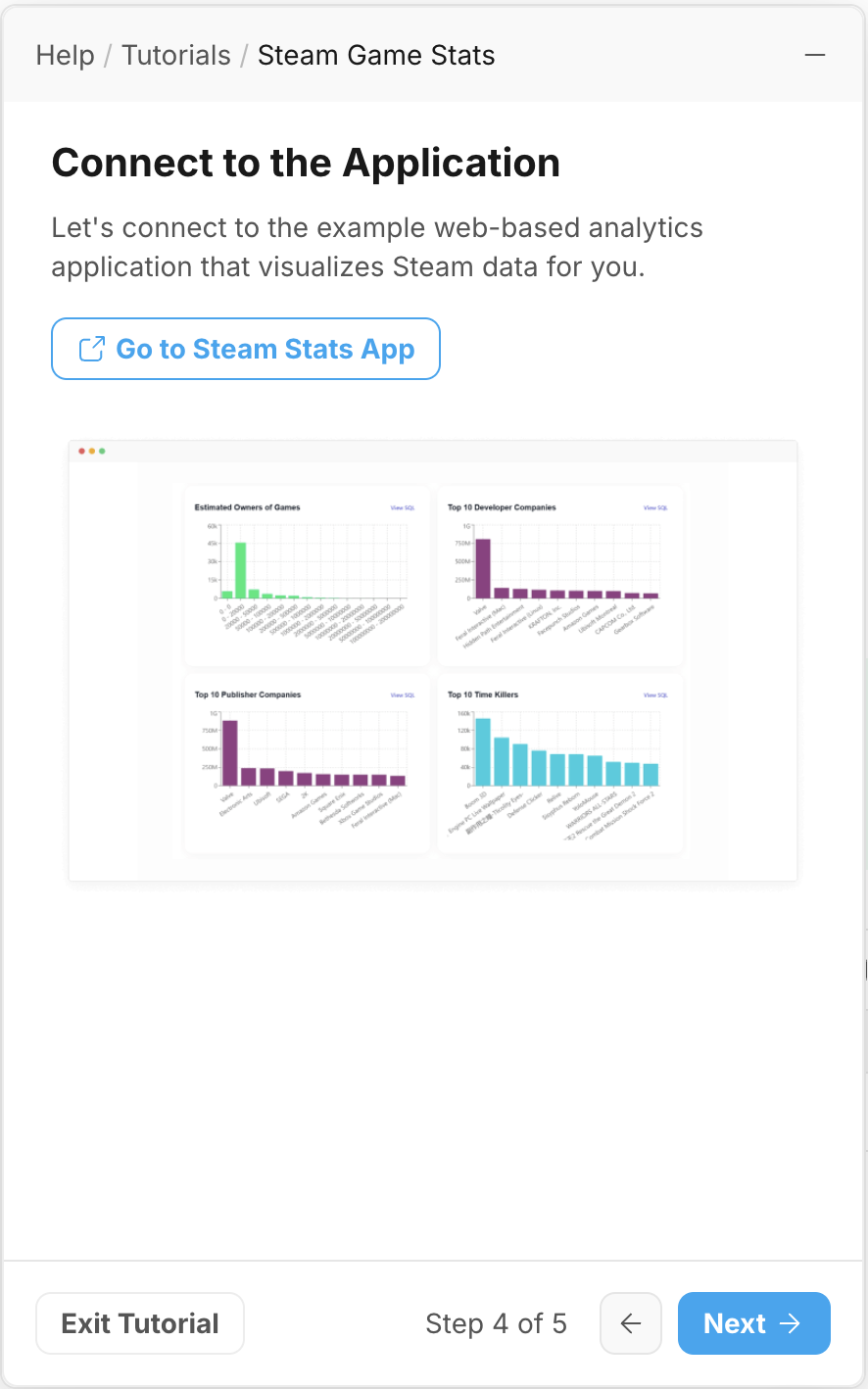868x1389 pixels.
Task: Open View SQL on Estimated Owners of Games
Action: tap(403, 507)
